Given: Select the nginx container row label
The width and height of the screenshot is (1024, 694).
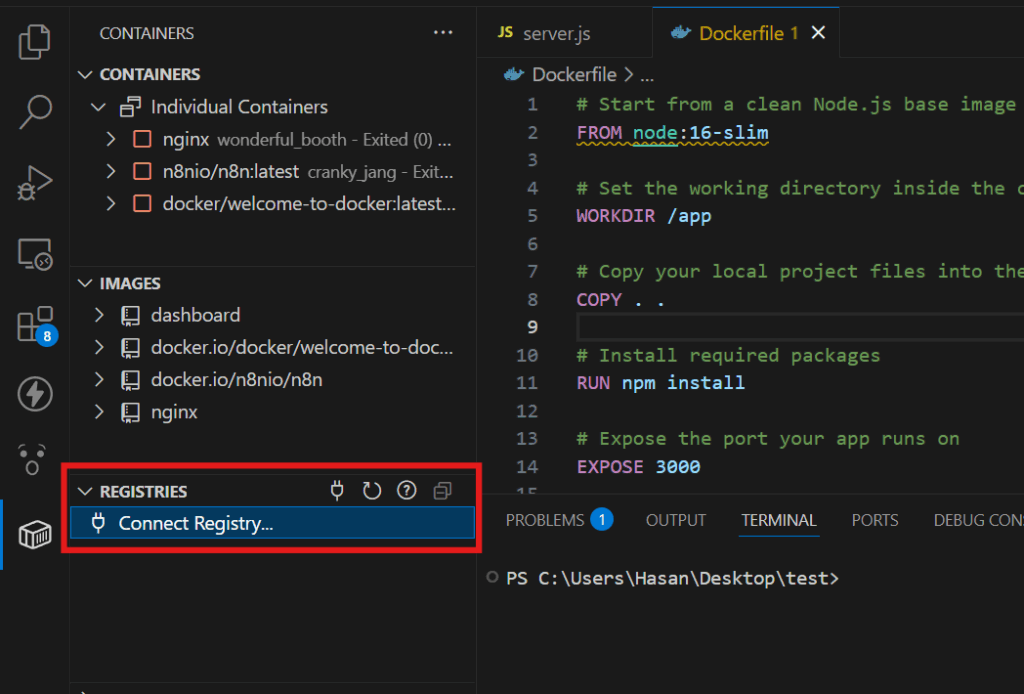Looking at the screenshot, I should pyautogui.click(x=185, y=139).
